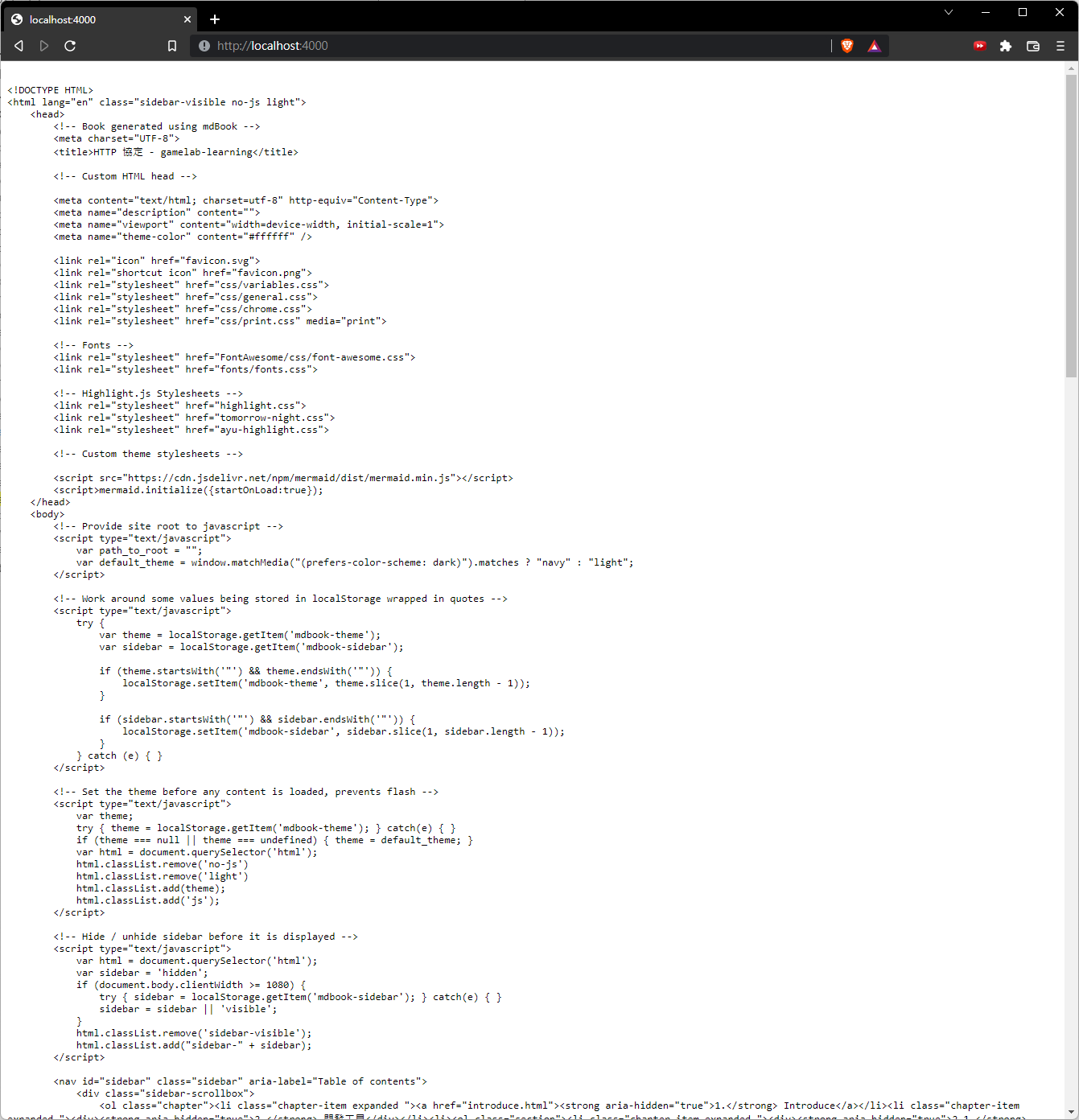Select the localhost:4000 tab
The width and height of the screenshot is (1079, 1120).
(89, 19)
